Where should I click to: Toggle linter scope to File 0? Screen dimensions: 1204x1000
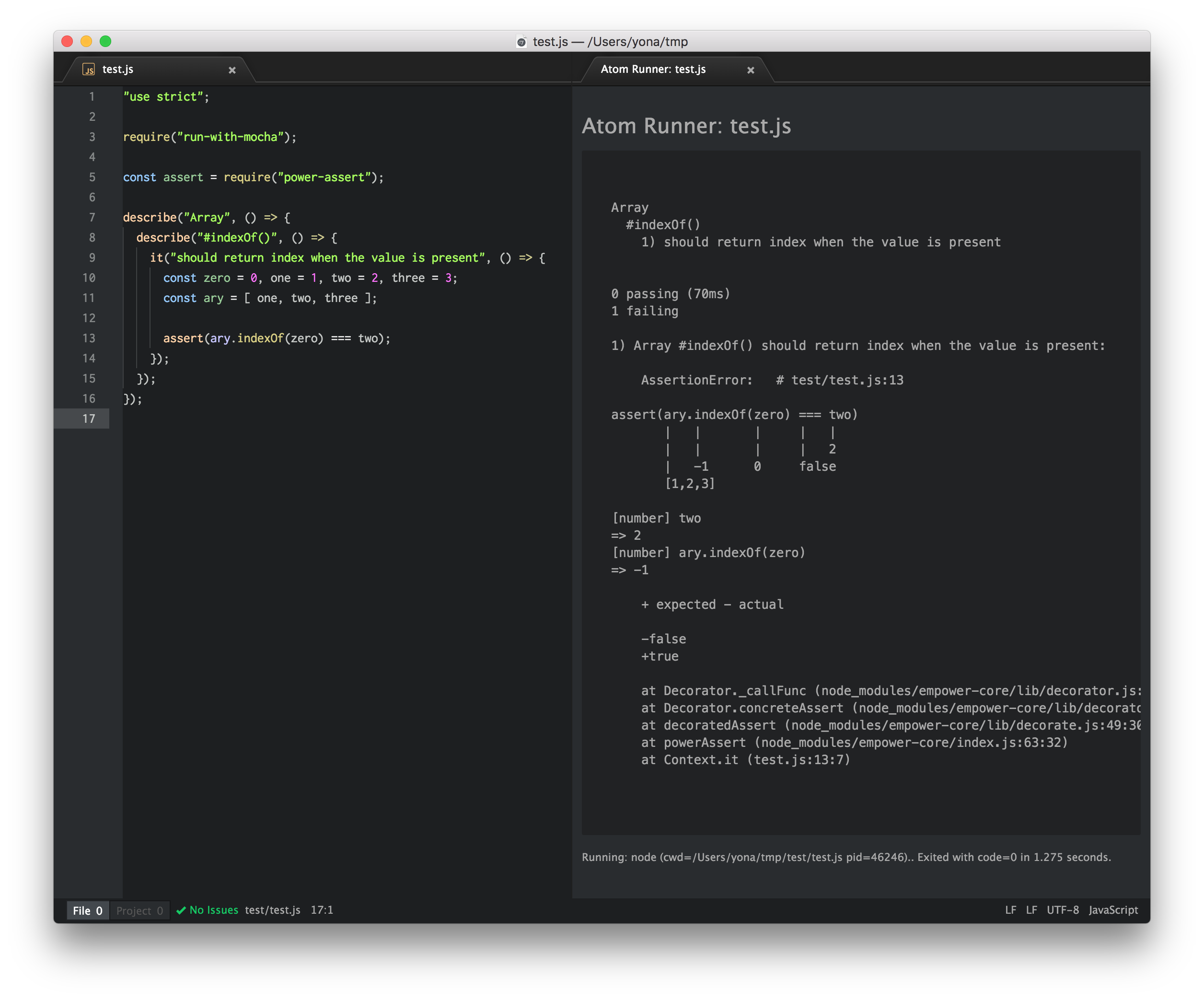[x=88, y=910]
